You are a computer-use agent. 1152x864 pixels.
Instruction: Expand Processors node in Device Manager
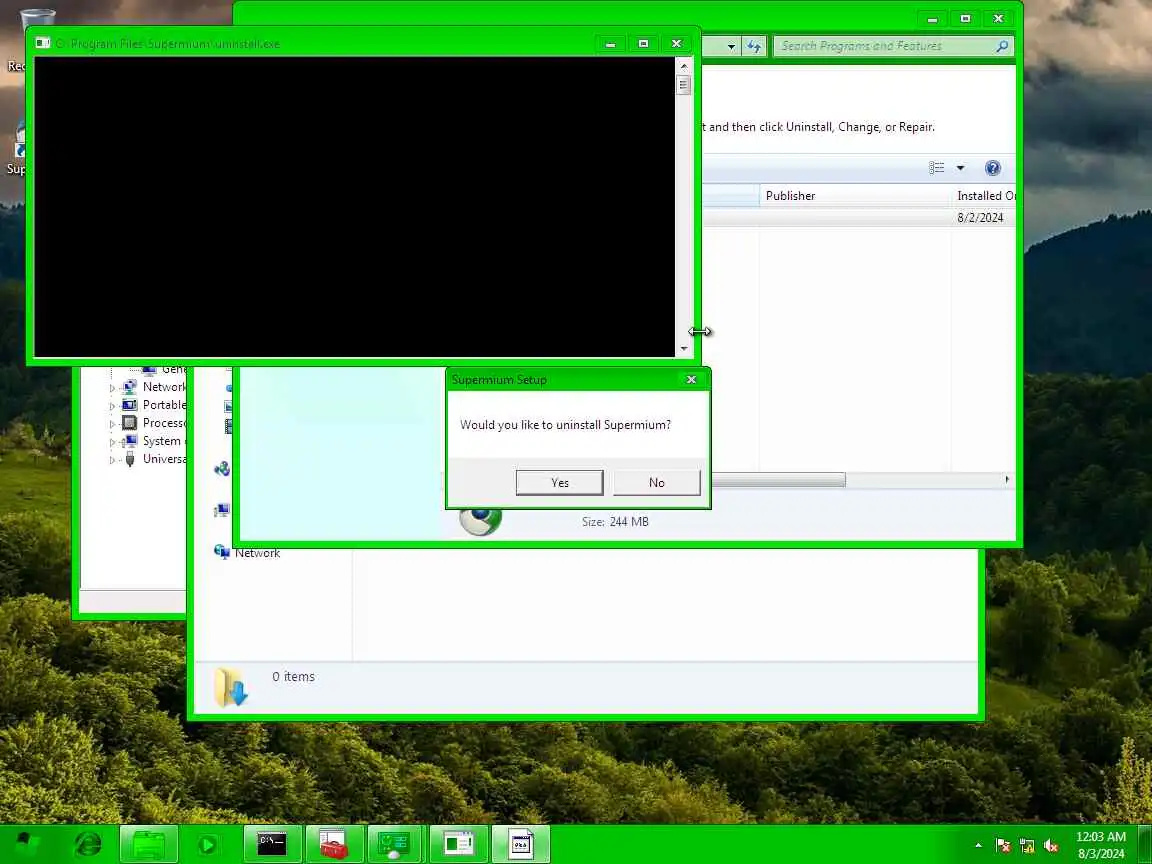(x=112, y=424)
